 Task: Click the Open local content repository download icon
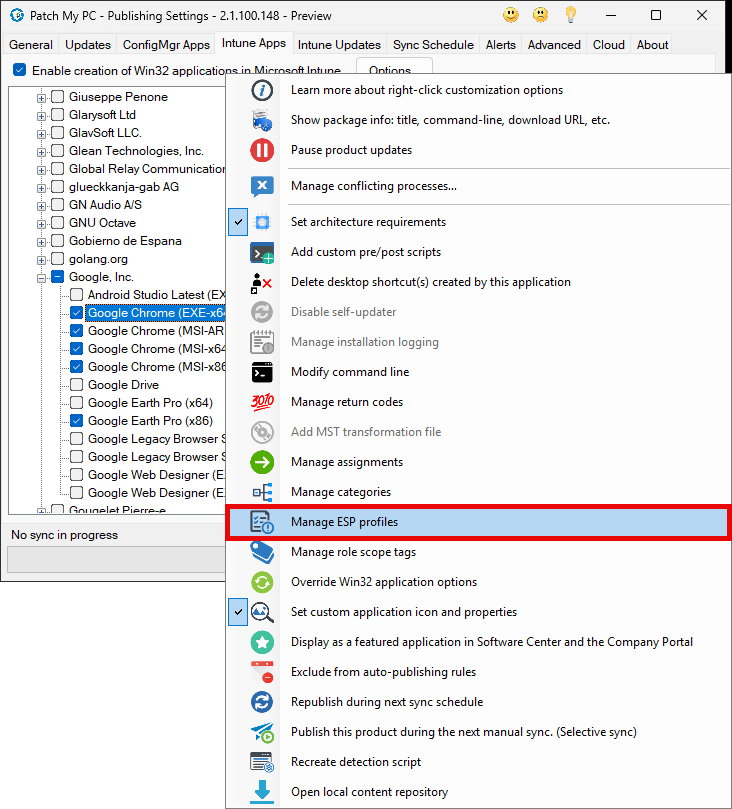point(262,792)
